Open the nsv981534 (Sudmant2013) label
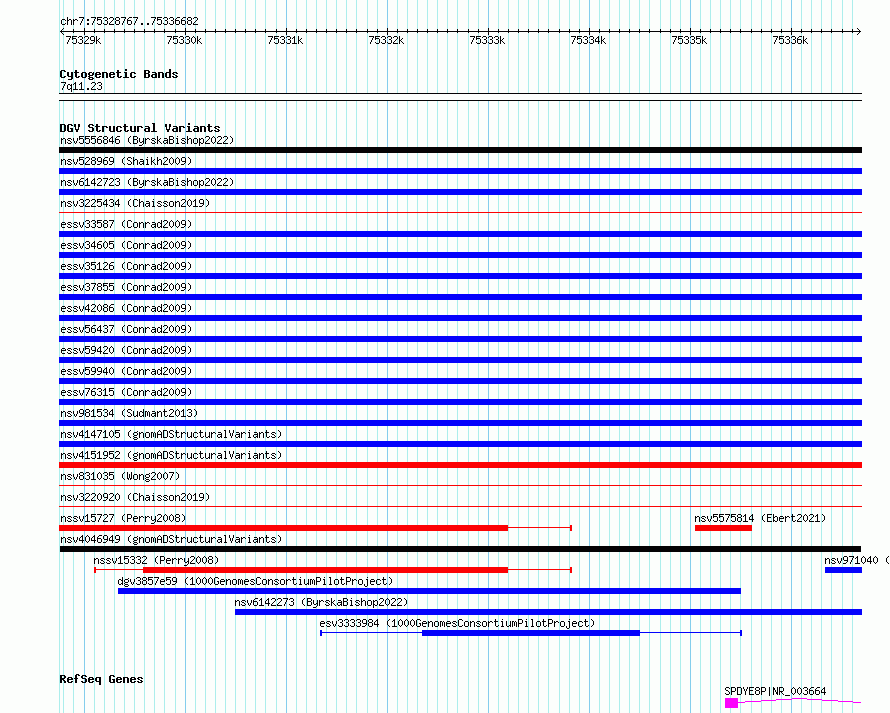Viewport: 890px width, 713px height. 129,413
